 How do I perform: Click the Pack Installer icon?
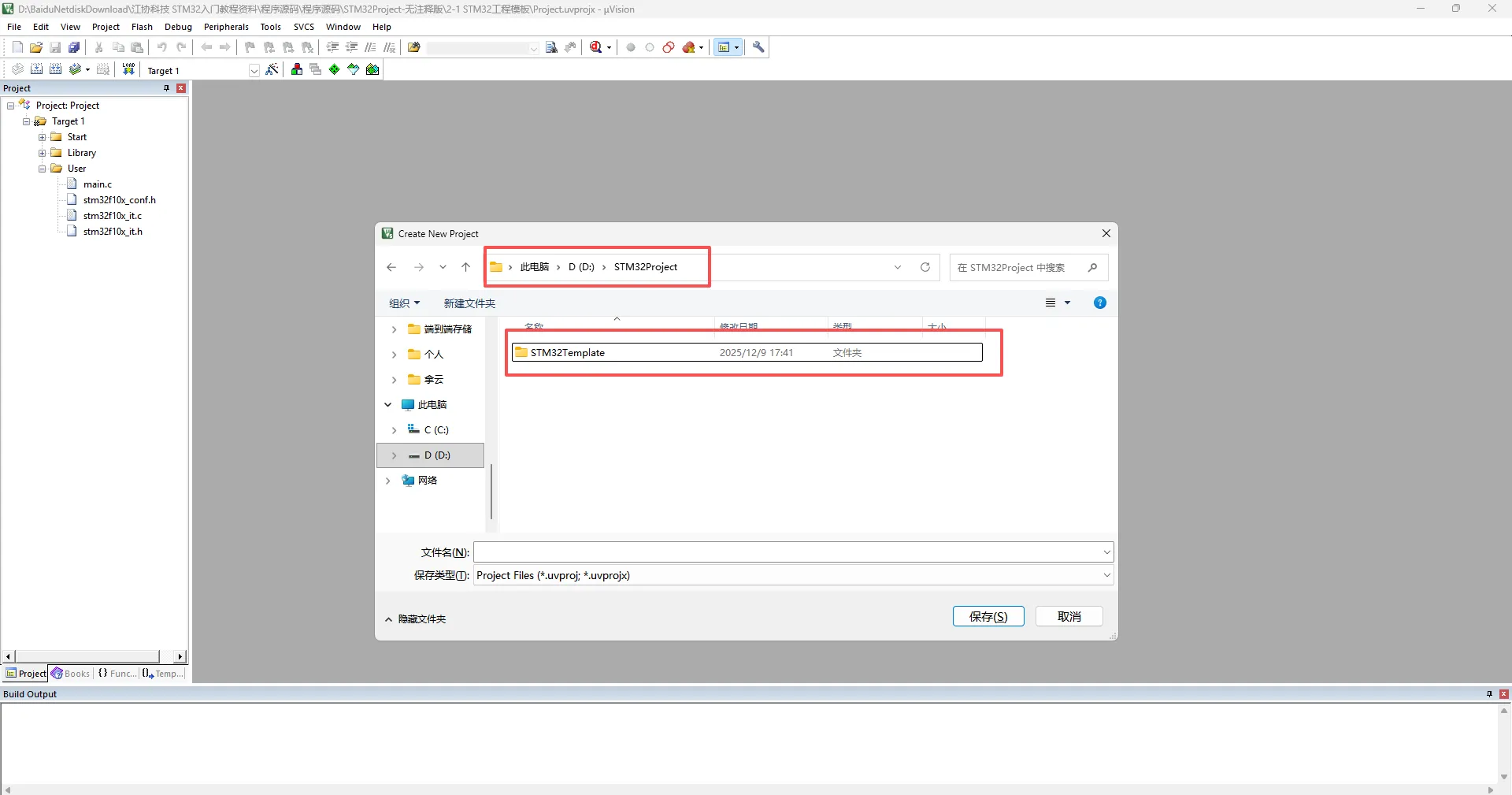(372, 69)
